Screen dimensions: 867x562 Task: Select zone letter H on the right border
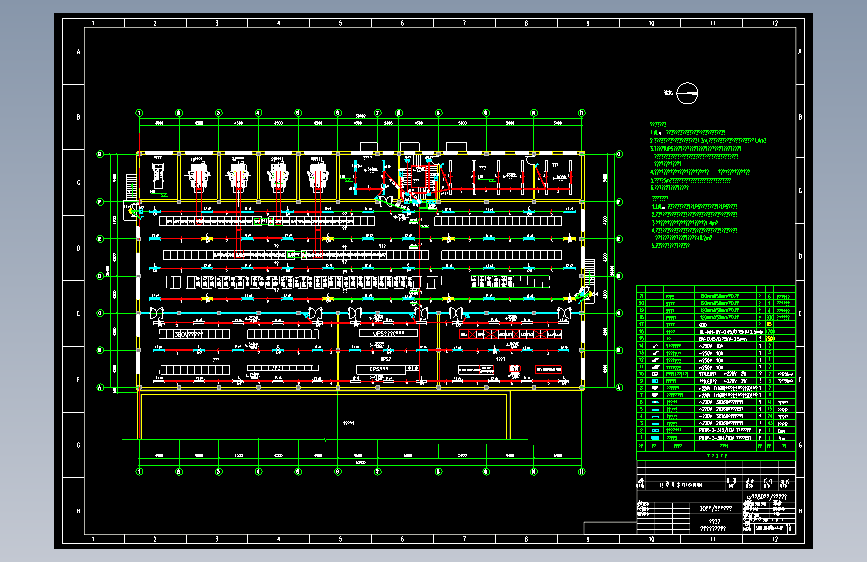(x=800, y=511)
